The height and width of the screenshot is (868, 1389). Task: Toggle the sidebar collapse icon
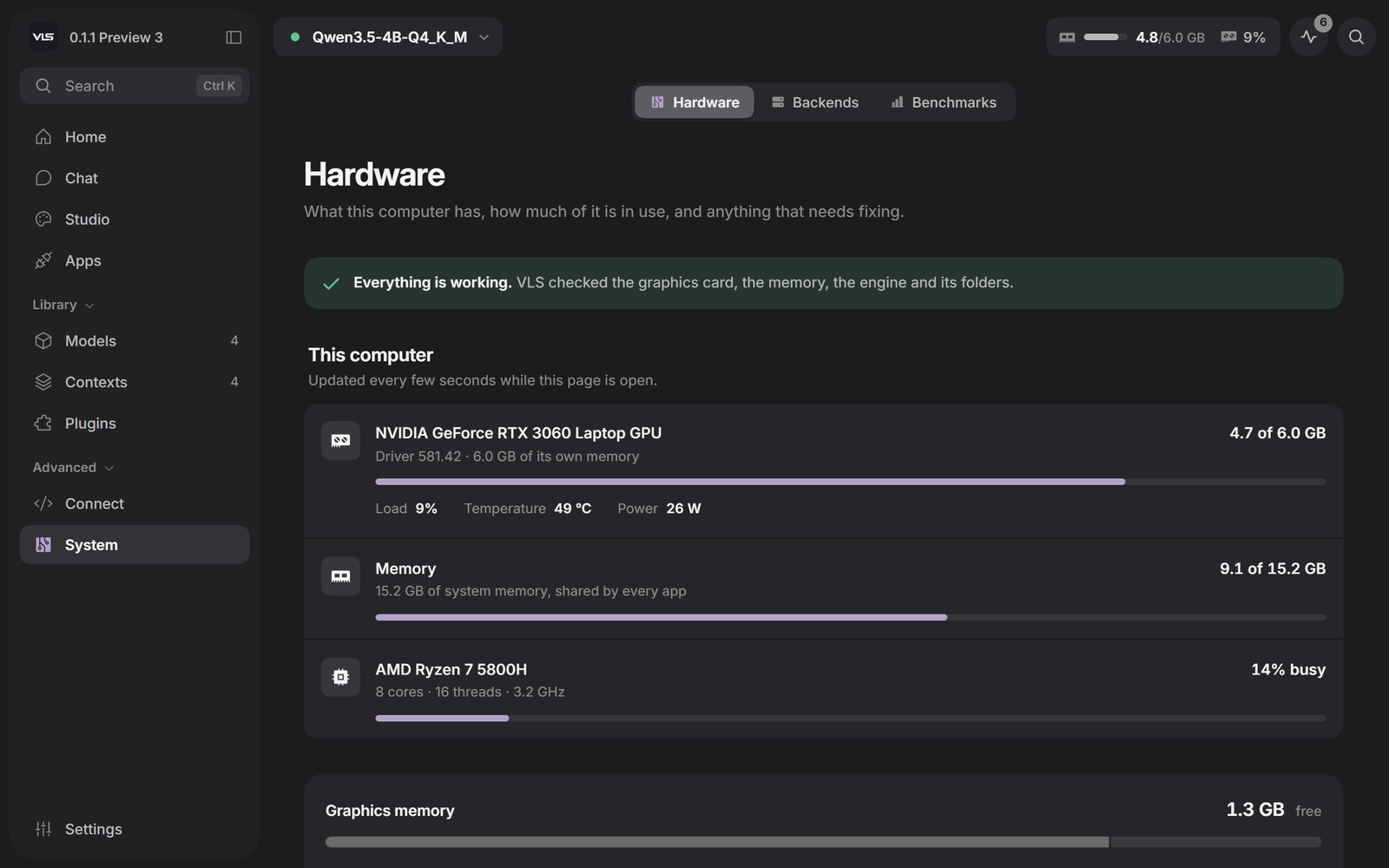(x=234, y=37)
